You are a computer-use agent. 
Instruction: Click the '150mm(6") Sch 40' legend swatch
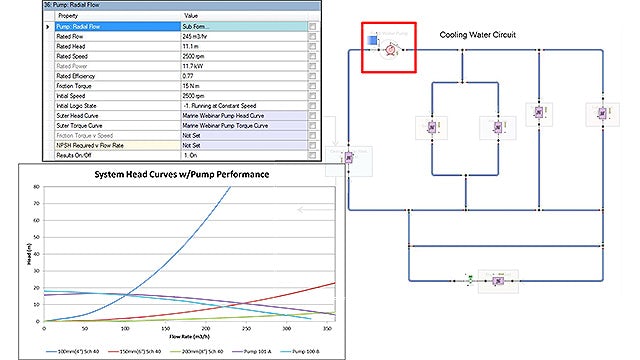(113, 351)
